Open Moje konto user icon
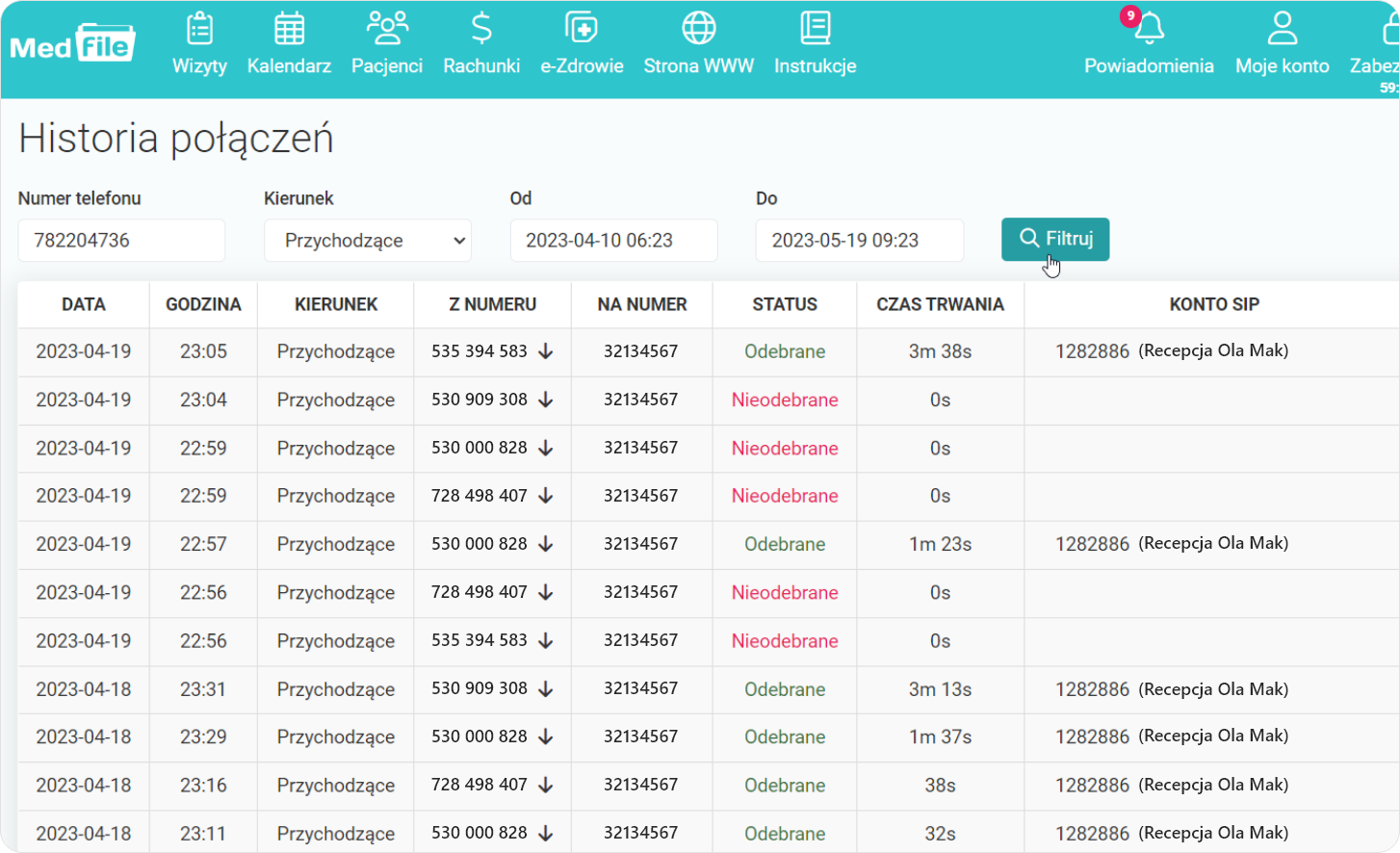 click(x=1283, y=29)
